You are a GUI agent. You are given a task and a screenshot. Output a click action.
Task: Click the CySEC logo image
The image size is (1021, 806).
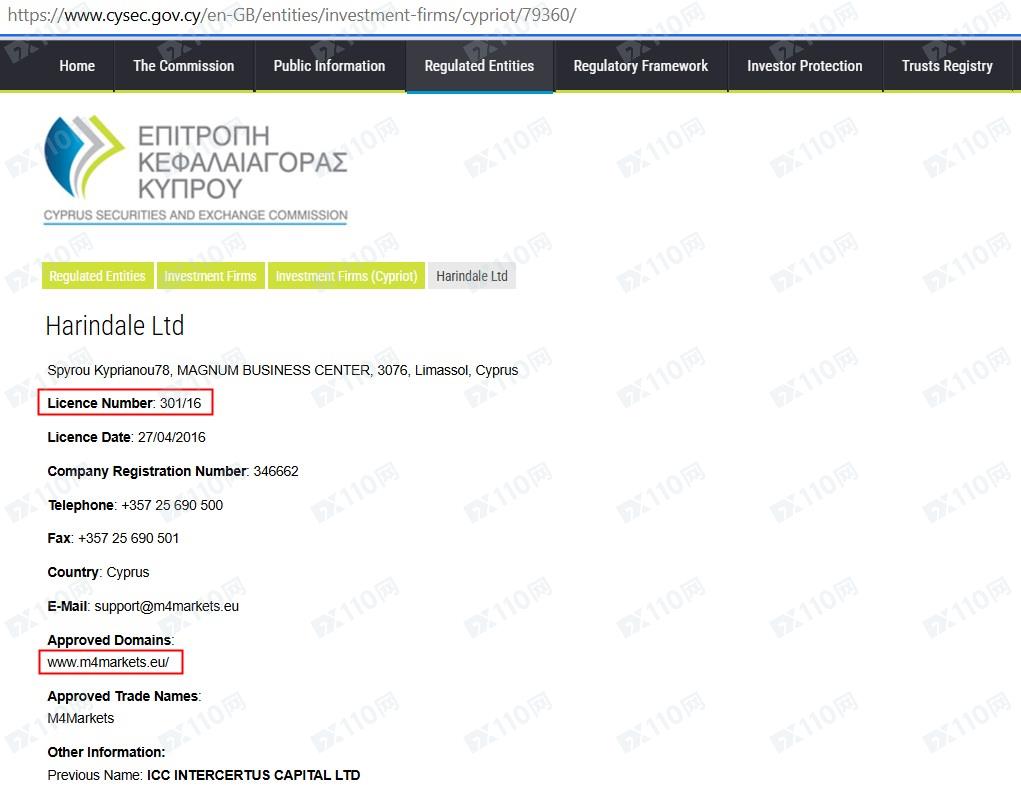tap(196, 168)
